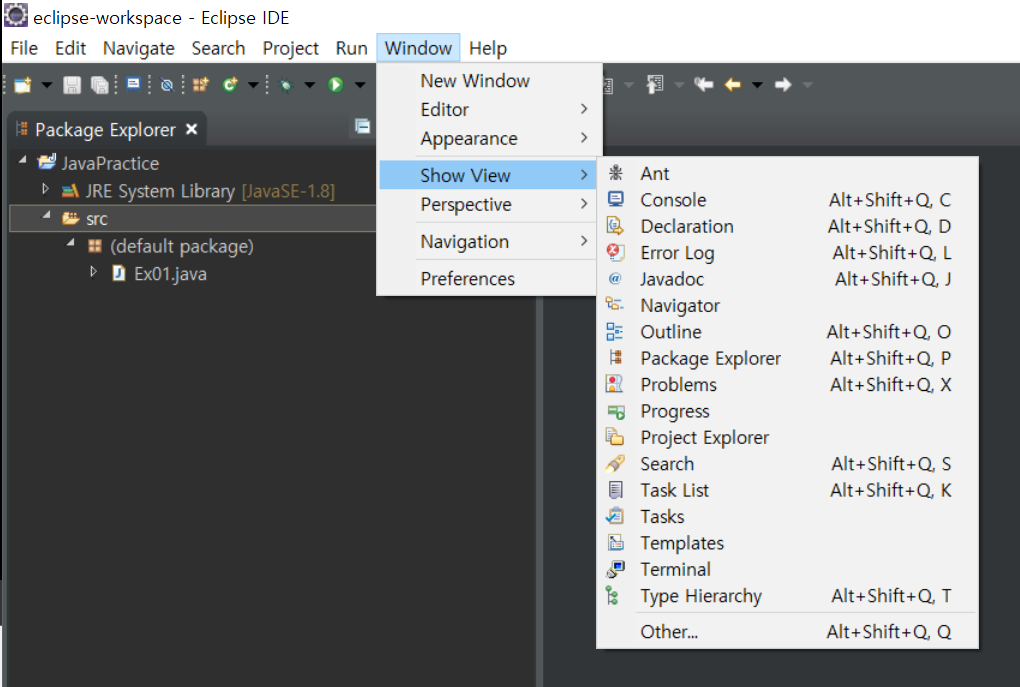Select the JavaPractice project row
The height and width of the screenshot is (687, 1020).
click(98, 163)
